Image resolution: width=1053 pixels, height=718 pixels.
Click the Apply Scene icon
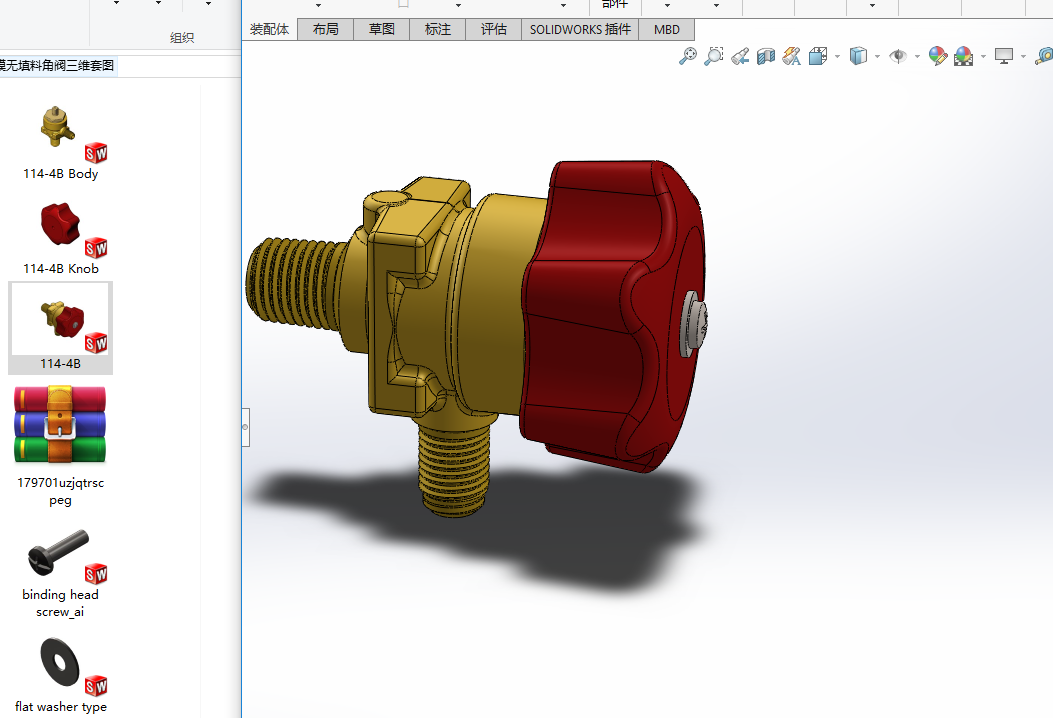click(x=964, y=56)
